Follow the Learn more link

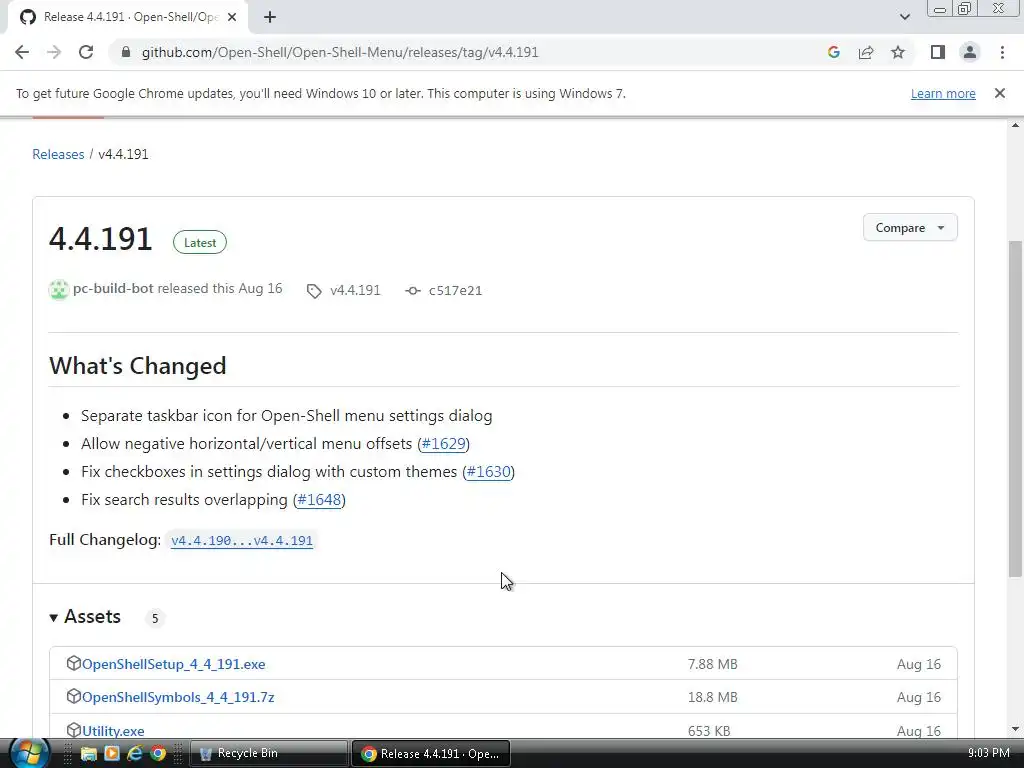click(x=943, y=93)
